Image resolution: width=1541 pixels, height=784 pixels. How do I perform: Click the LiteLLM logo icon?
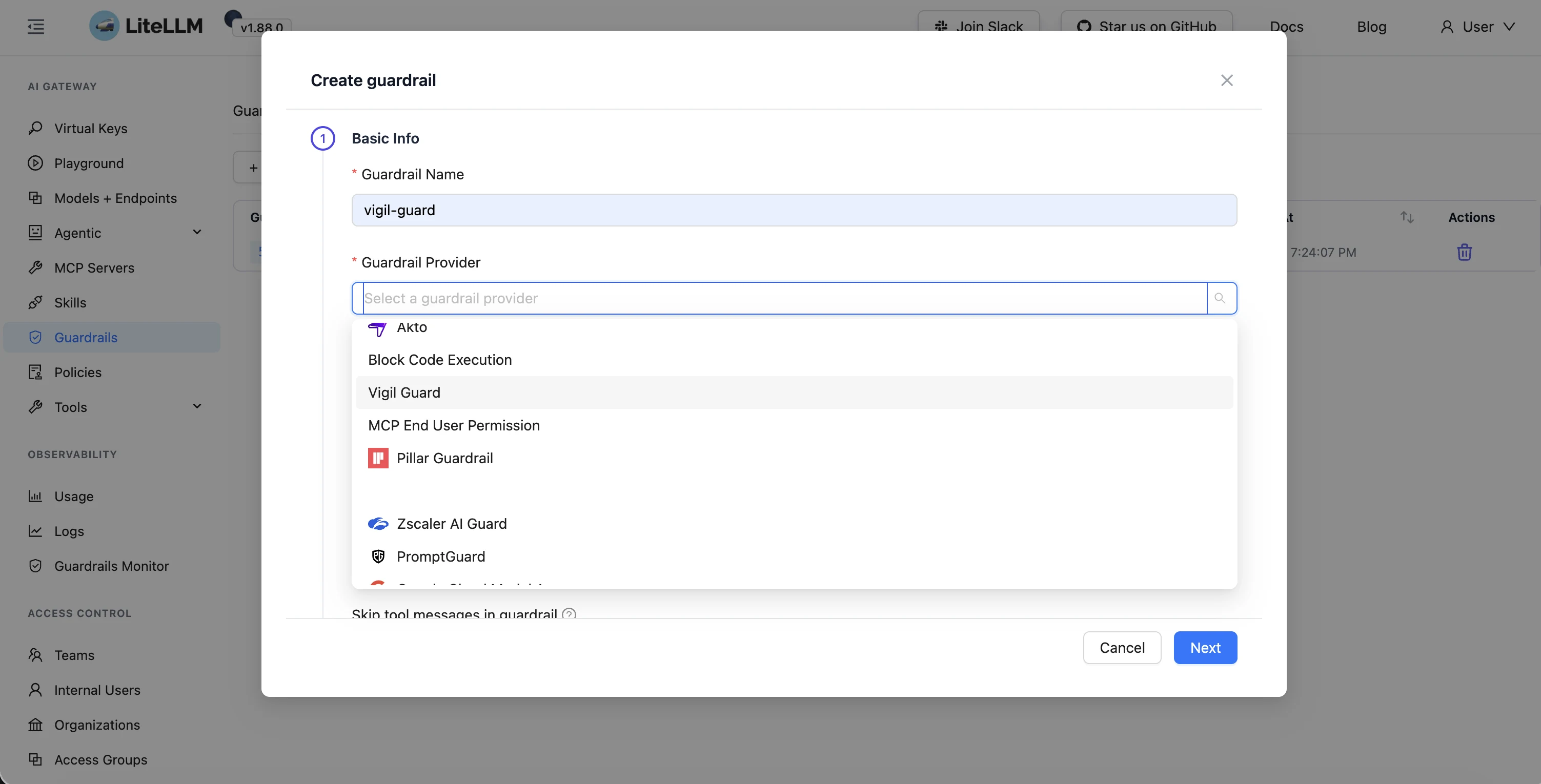[x=104, y=26]
